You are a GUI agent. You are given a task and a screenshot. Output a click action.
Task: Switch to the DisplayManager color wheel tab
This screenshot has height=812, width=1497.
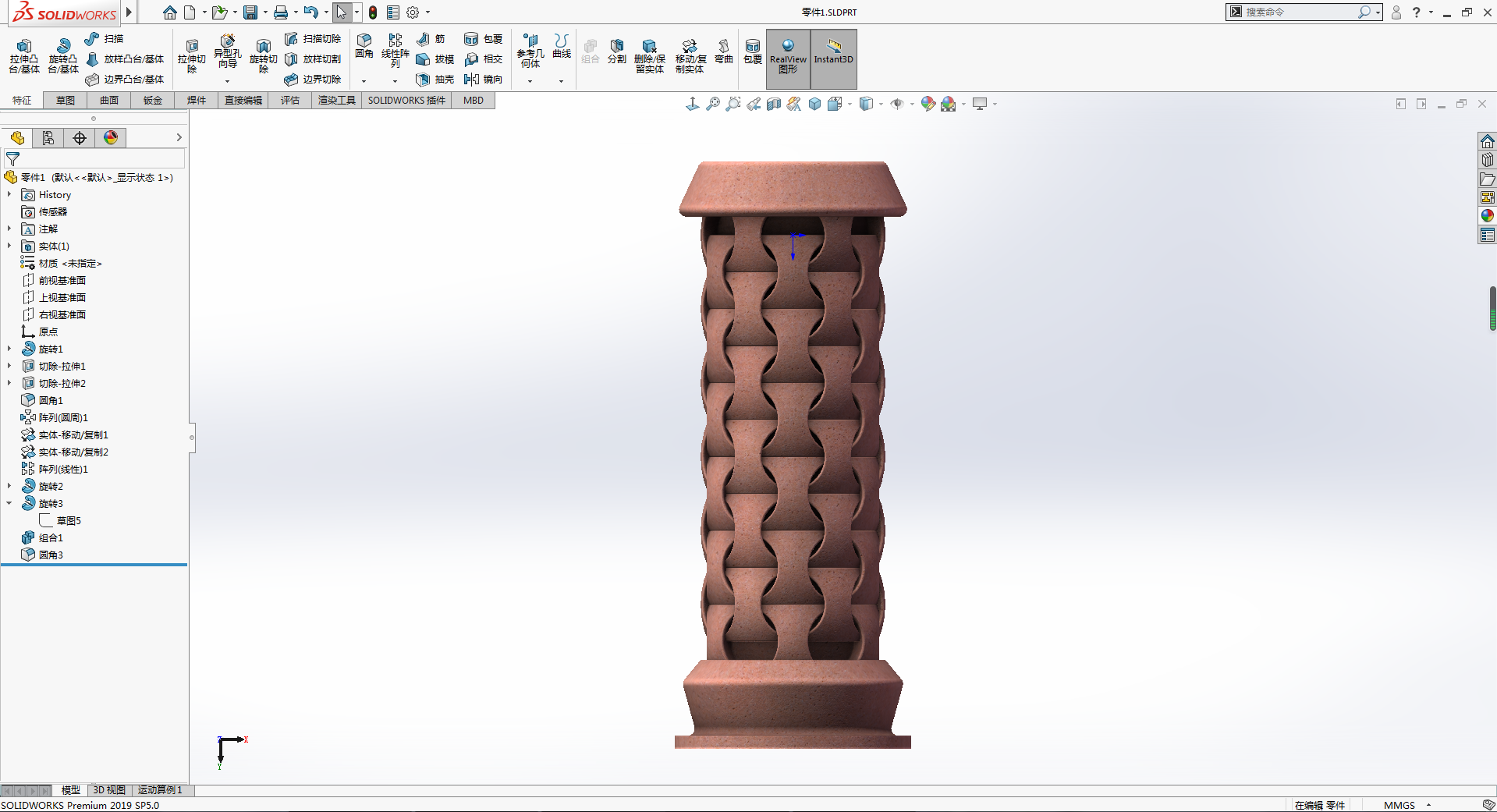tap(111, 138)
